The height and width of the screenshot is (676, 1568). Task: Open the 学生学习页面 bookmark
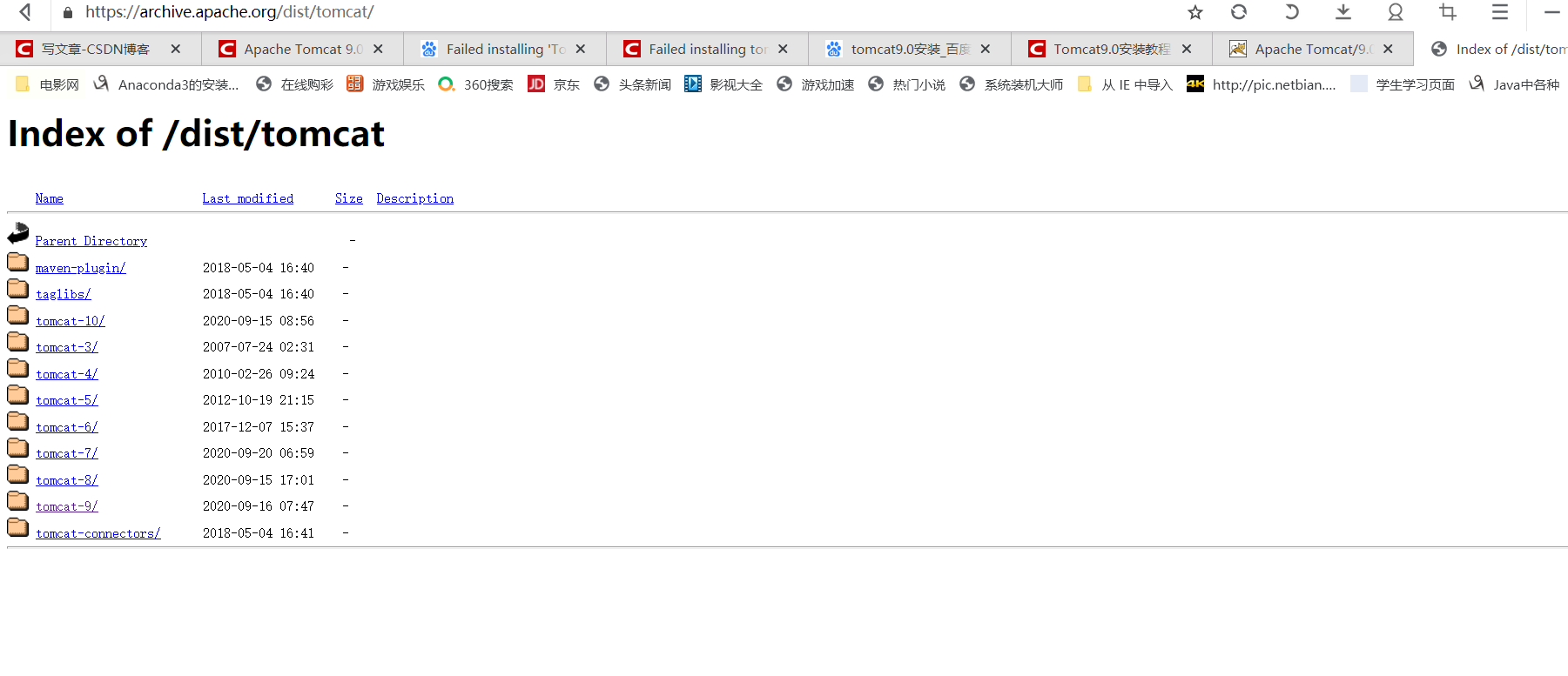1403,84
